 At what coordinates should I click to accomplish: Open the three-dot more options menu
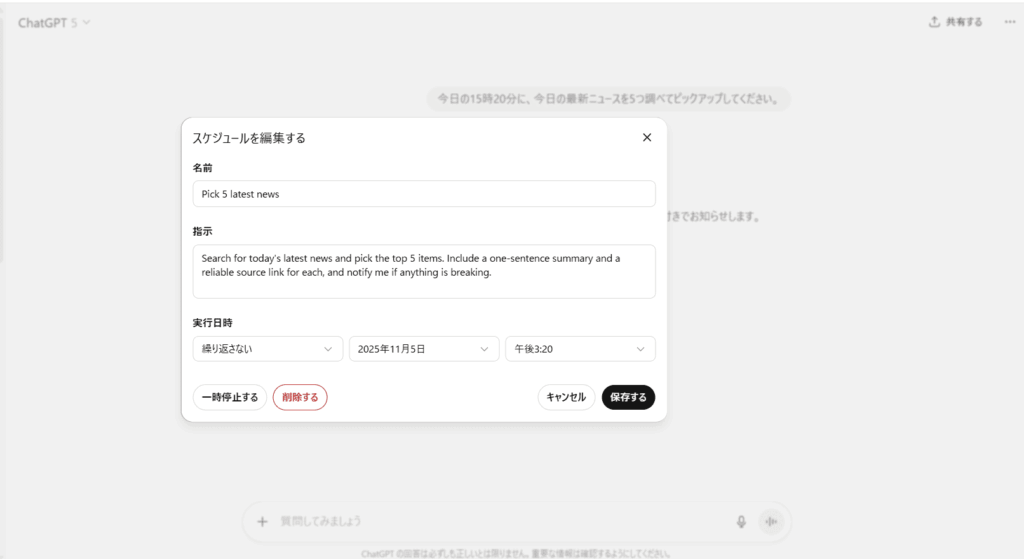pos(1010,22)
